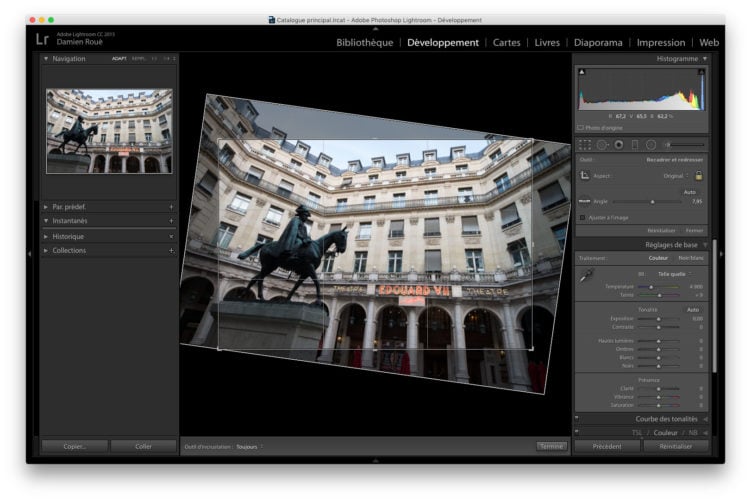The image size is (751, 501).
Task: Open the Cartes module
Action: click(x=507, y=42)
